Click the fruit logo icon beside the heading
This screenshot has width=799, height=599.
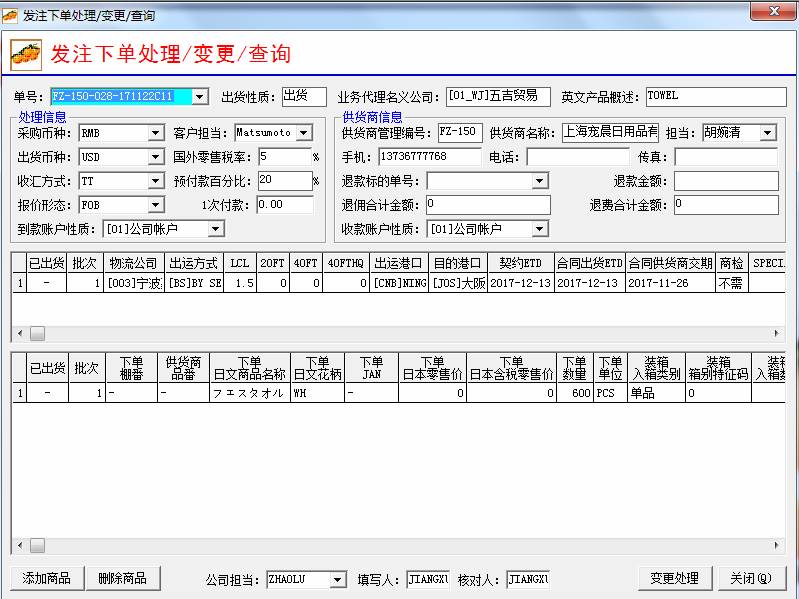click(26, 54)
